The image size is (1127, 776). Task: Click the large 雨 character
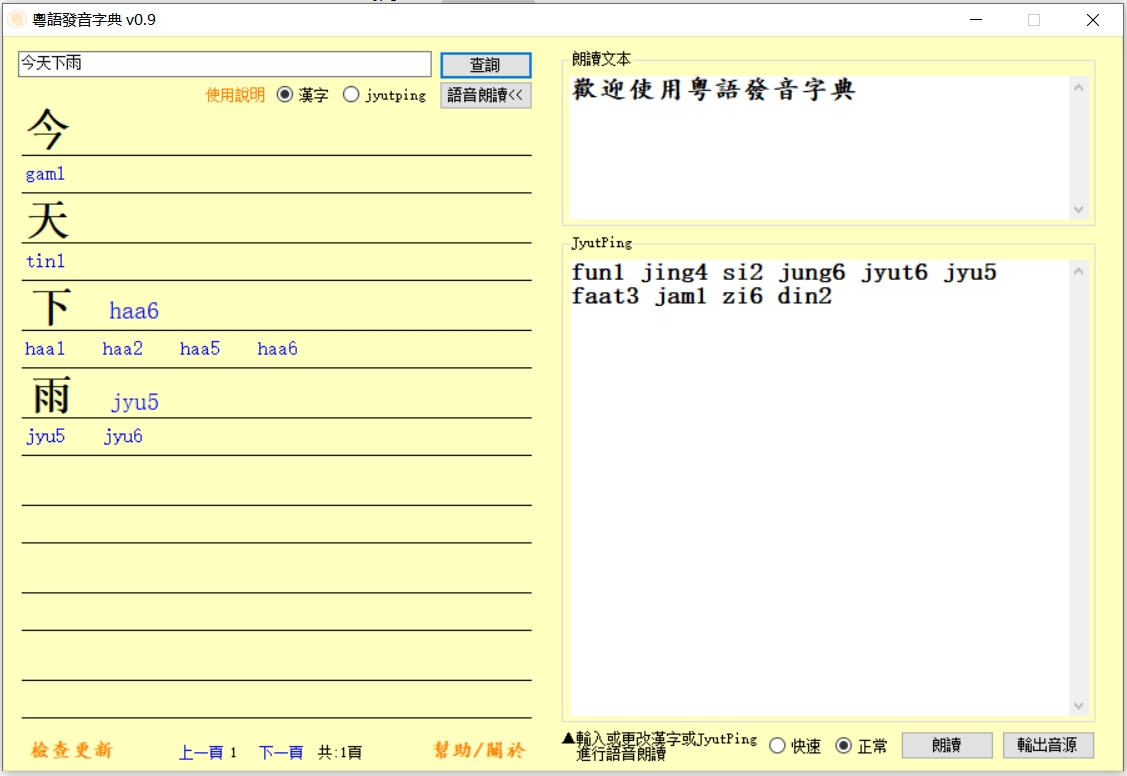[50, 396]
